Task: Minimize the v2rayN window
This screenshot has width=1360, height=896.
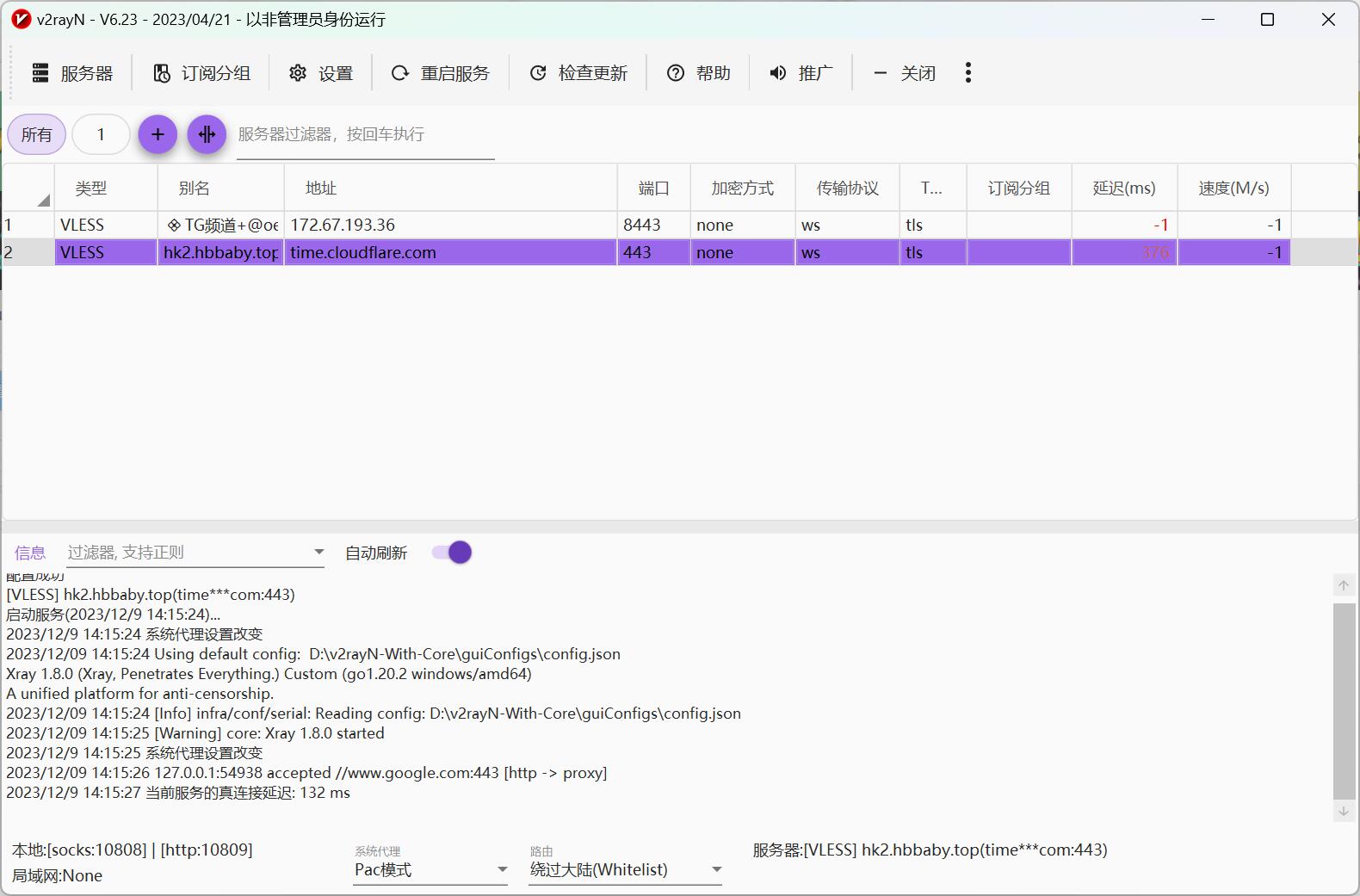Action: click(x=1209, y=19)
